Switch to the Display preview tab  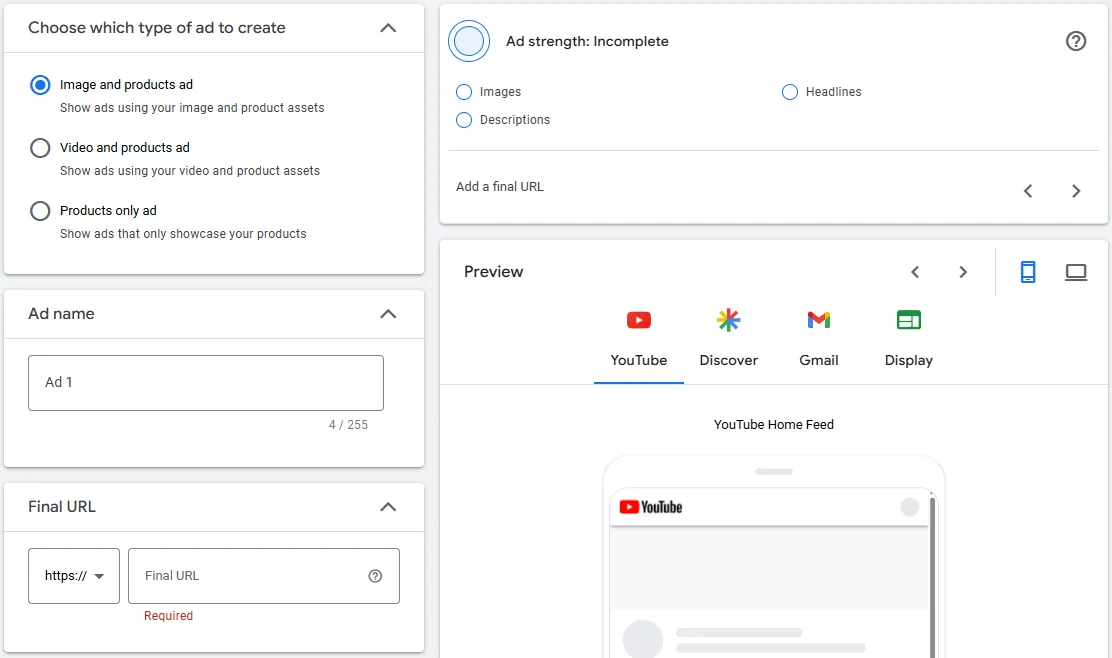click(908, 340)
